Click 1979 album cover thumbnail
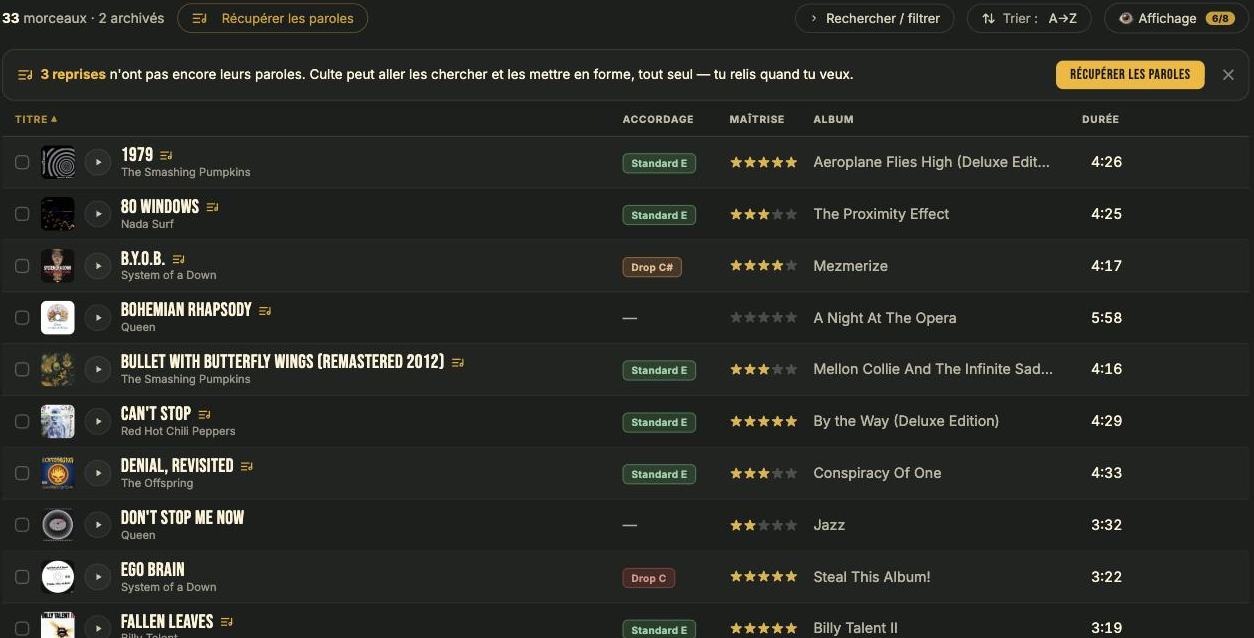The image size is (1254, 638). 58,162
